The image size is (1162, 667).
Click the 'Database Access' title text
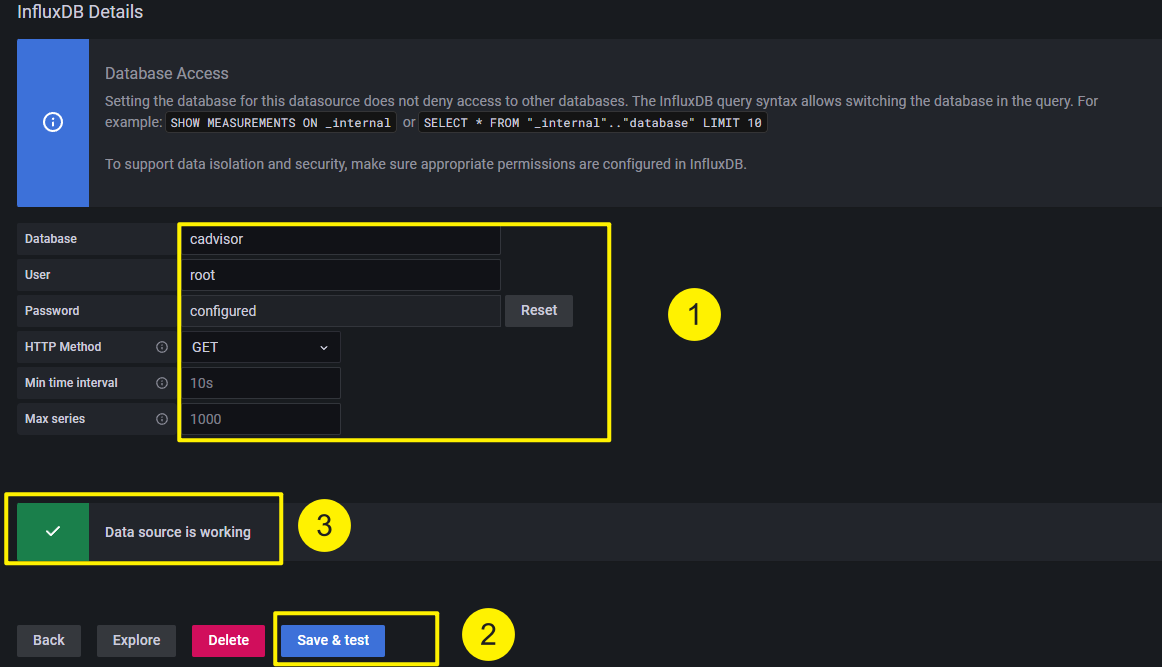(x=167, y=73)
